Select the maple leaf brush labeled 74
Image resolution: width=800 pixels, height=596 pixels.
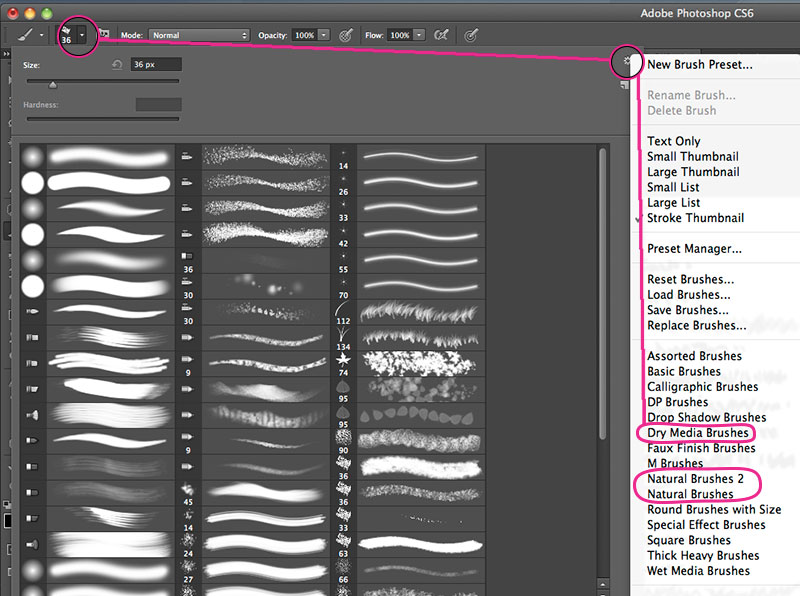pos(408,364)
